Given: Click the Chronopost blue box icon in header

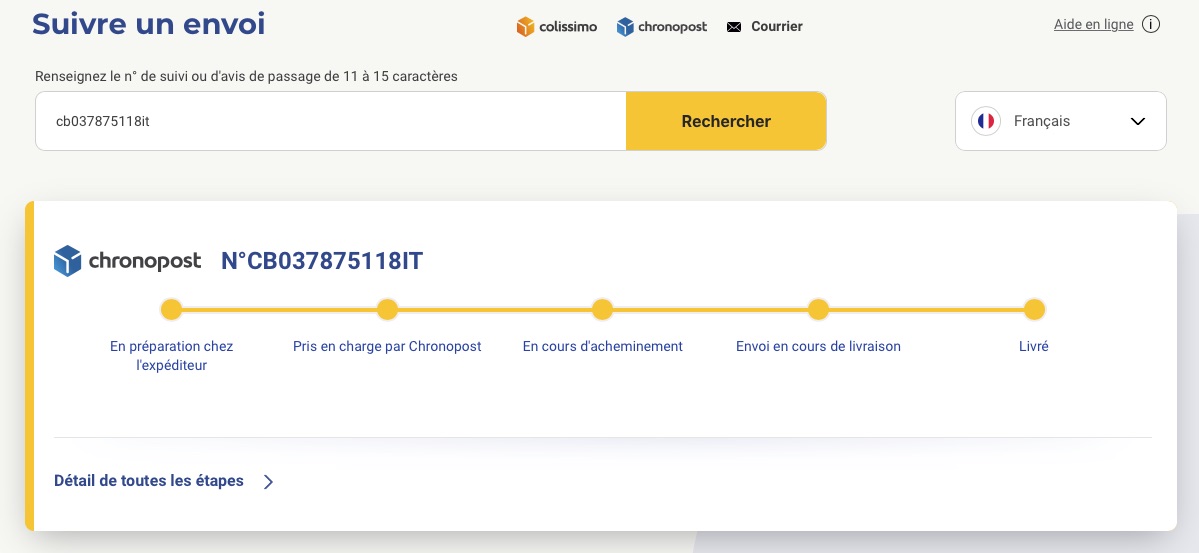Looking at the screenshot, I should (625, 27).
